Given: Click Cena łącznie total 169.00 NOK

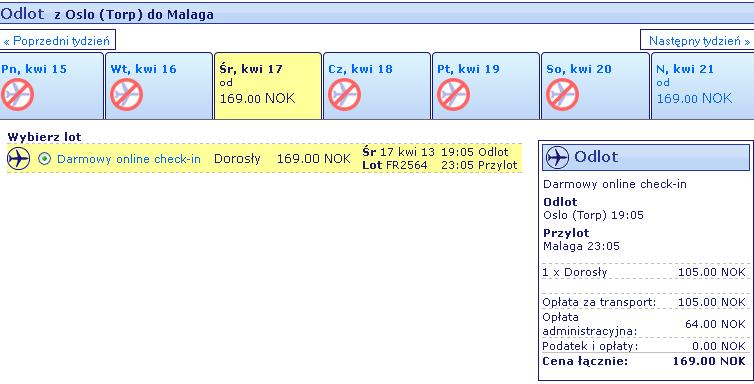Looking at the screenshot, I should tap(709, 361).
